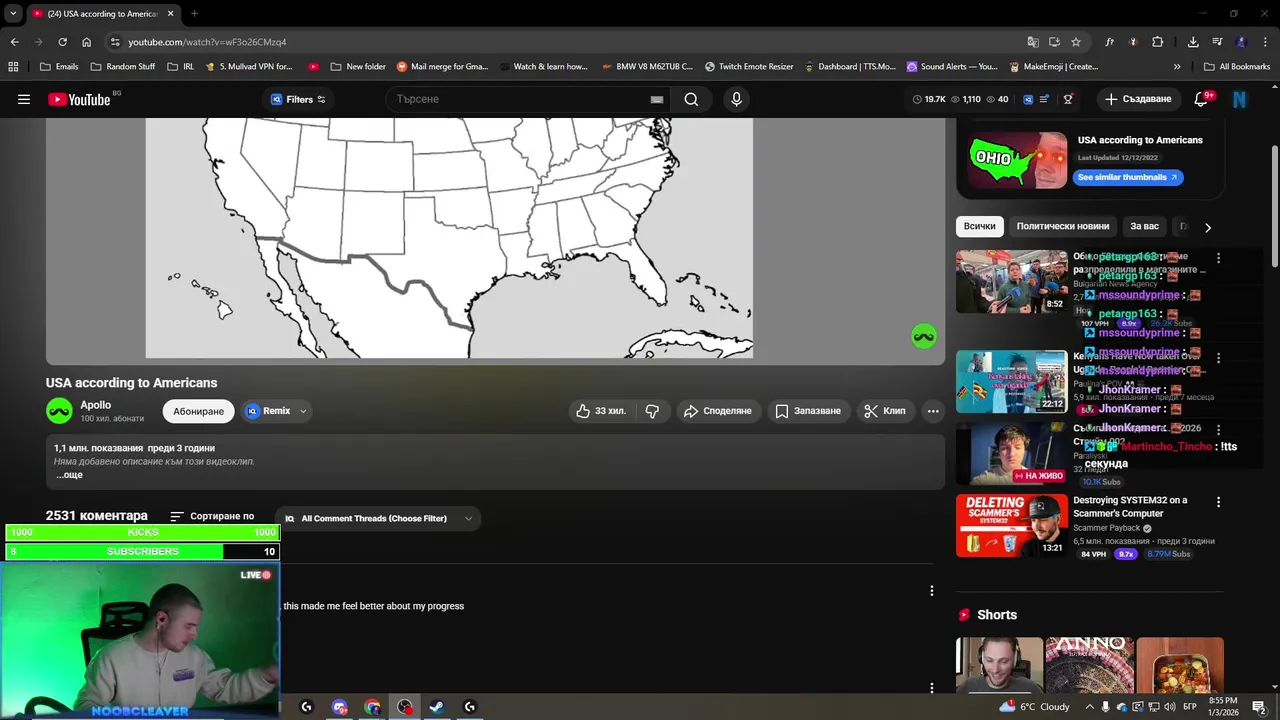Open the YouTube guide hamburger menu

(24, 99)
